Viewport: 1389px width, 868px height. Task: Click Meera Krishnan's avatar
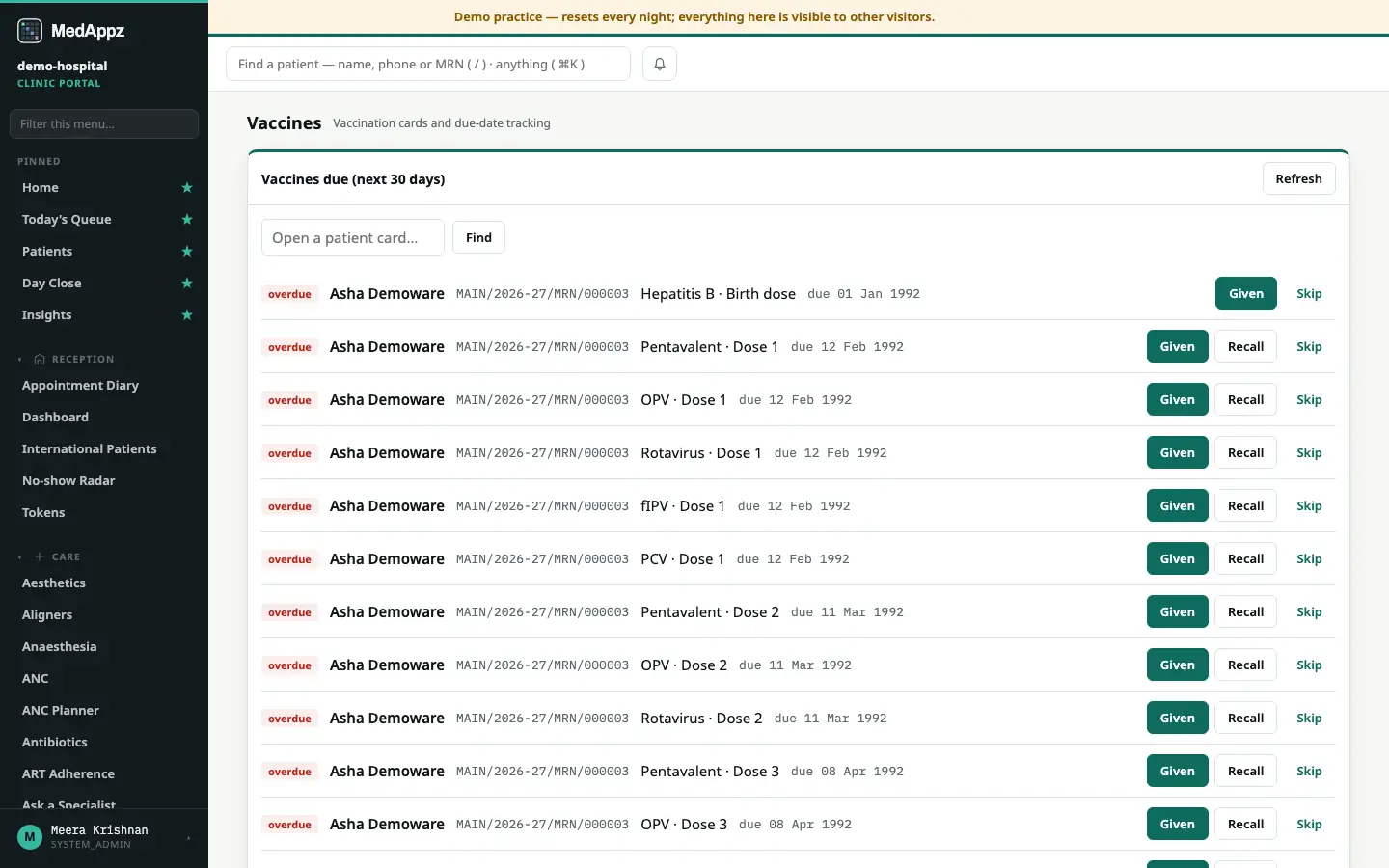click(30, 837)
